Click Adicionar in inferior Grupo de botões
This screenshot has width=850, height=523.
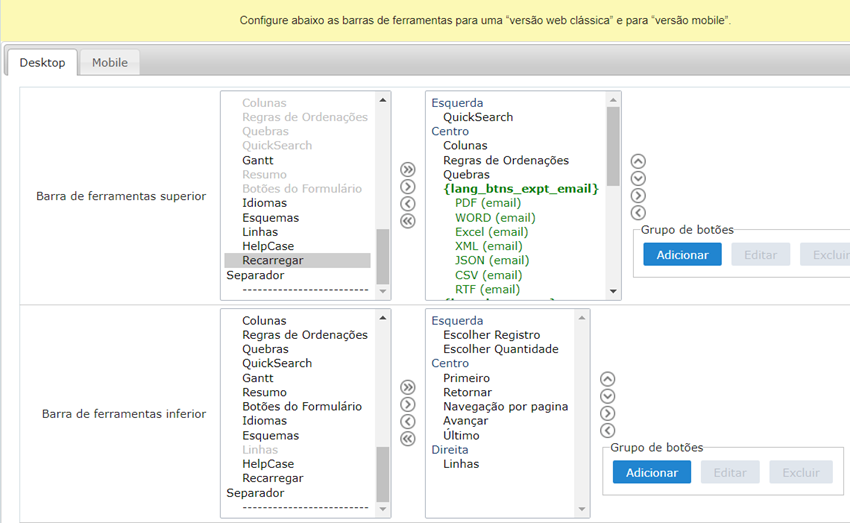[652, 473]
